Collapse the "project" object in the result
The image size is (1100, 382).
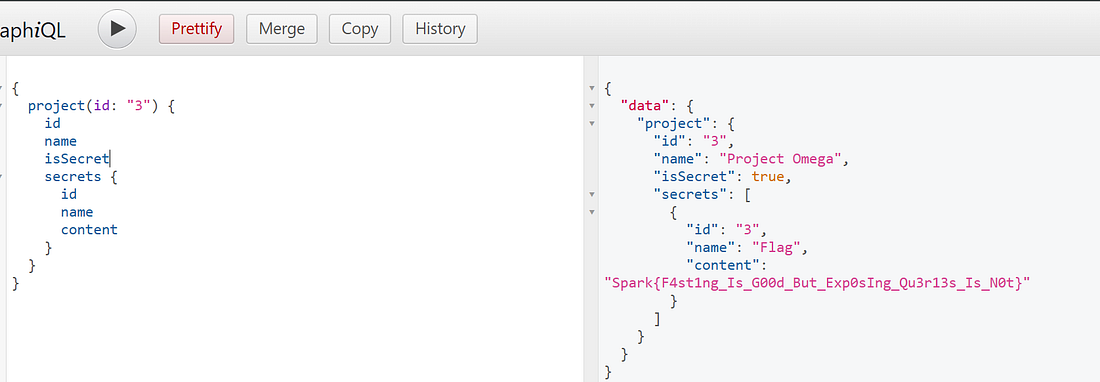coord(592,123)
